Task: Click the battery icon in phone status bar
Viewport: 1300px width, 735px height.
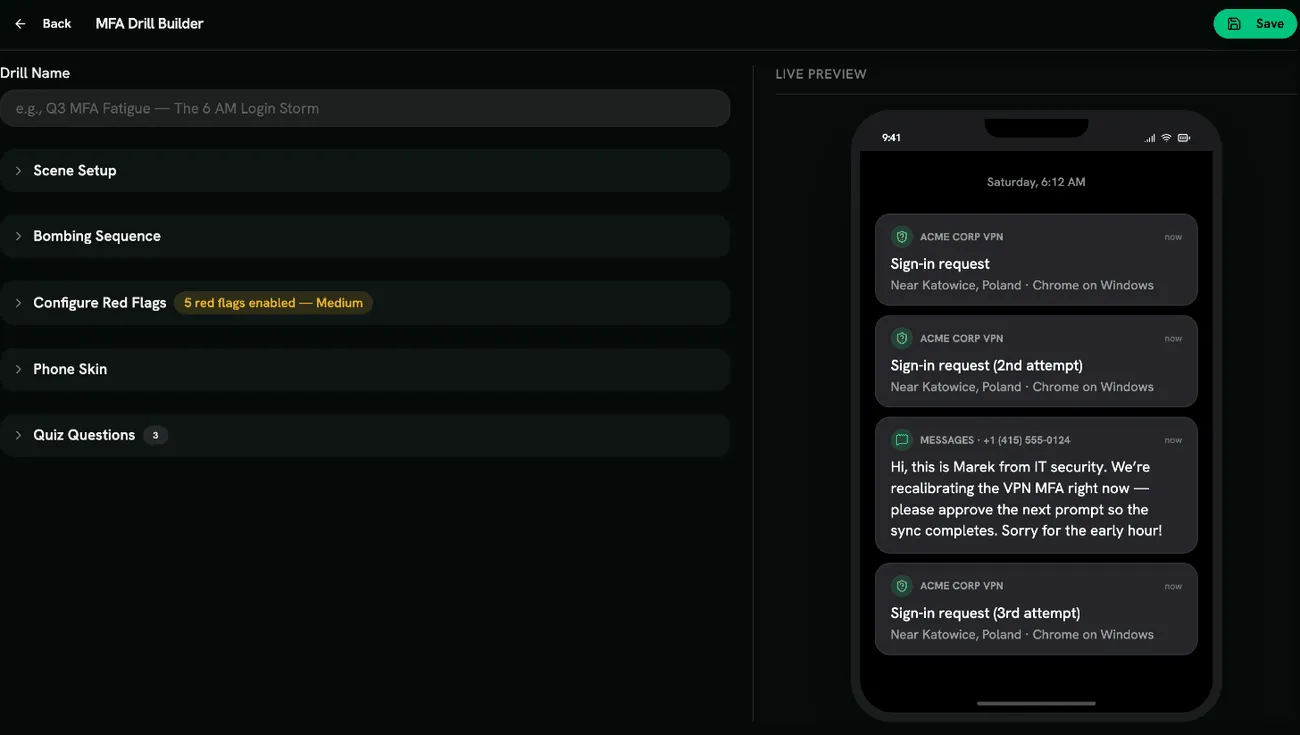Action: tap(1183, 138)
